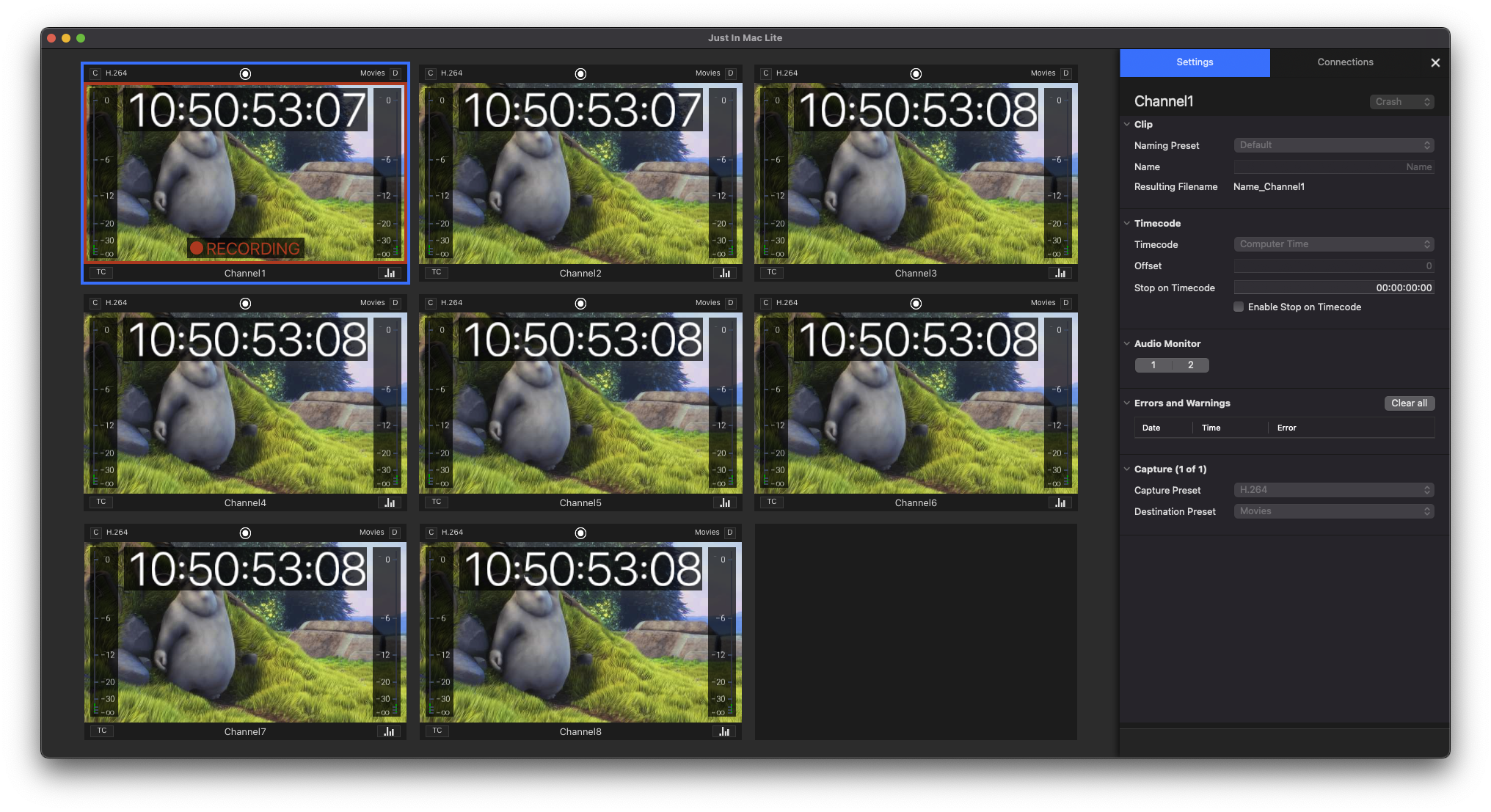Click the clip Name input field
Image resolution: width=1491 pixels, height=812 pixels.
click(x=1334, y=167)
